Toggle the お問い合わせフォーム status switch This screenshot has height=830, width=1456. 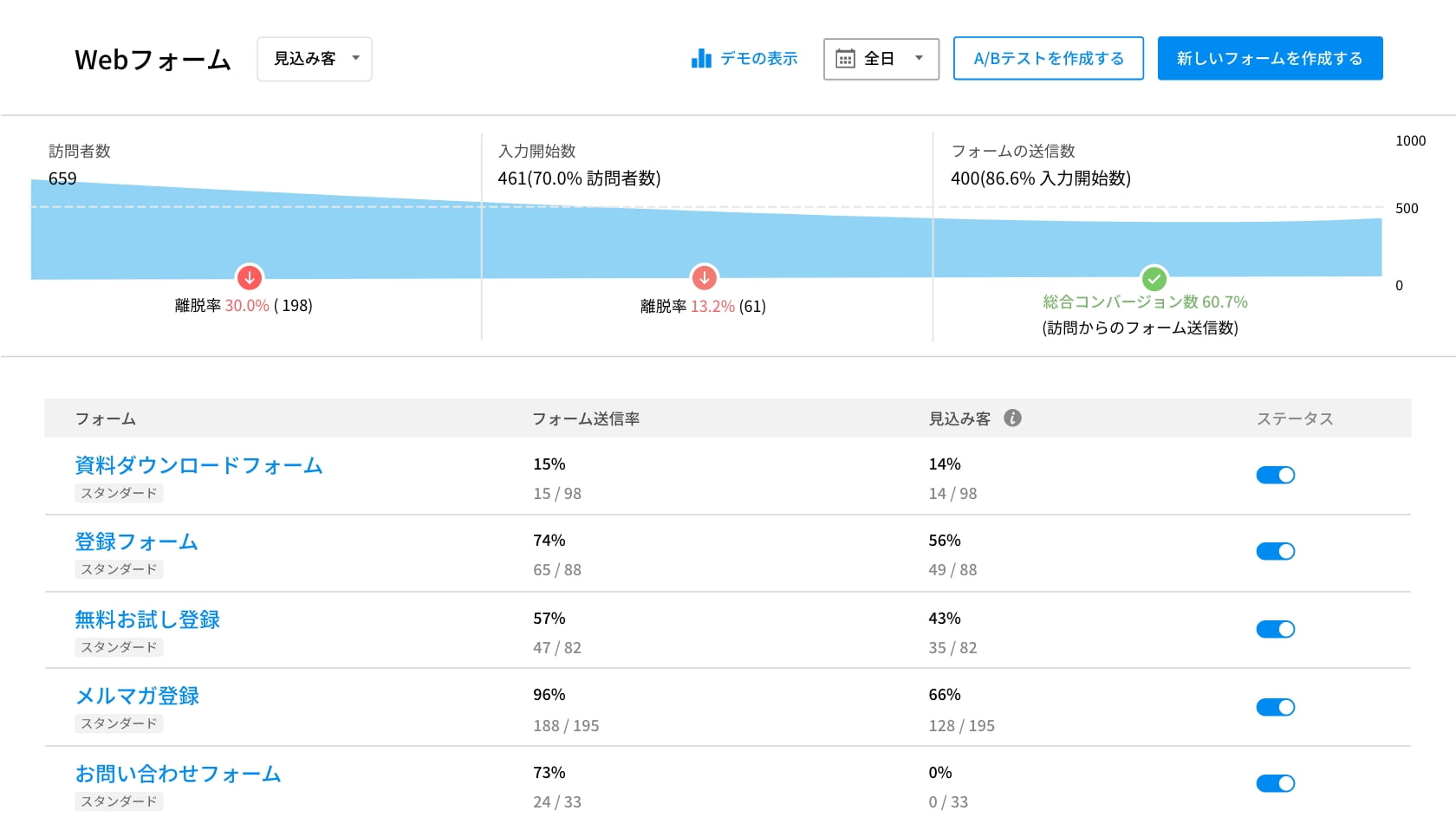point(1275,783)
